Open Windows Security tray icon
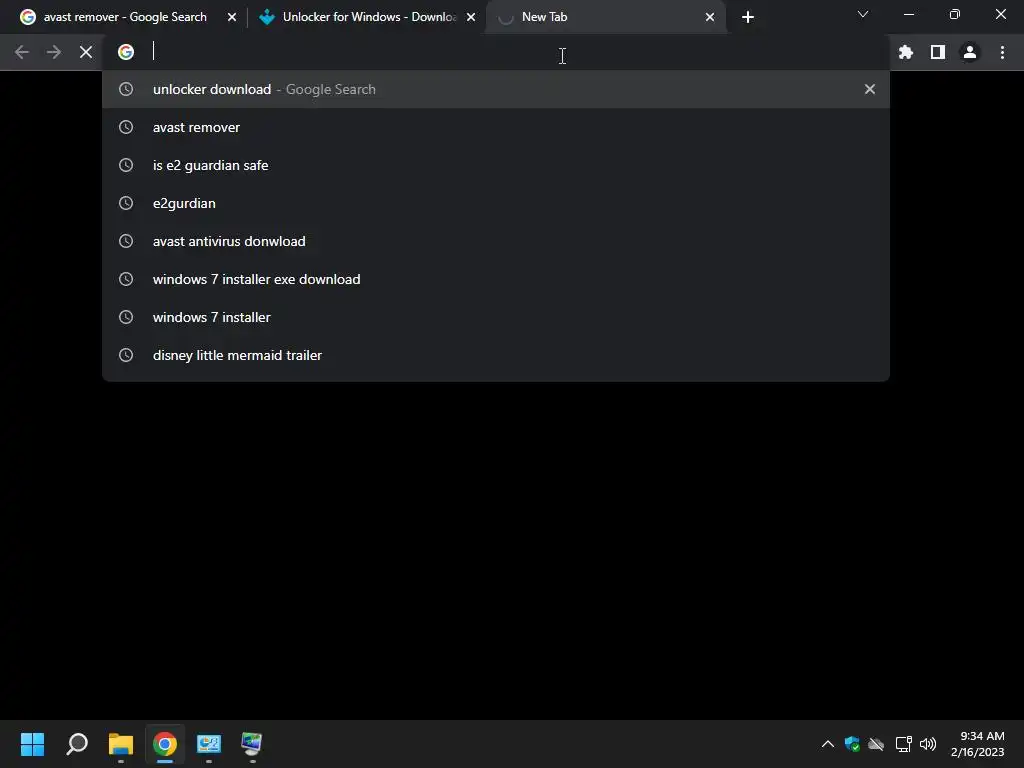 (852, 744)
